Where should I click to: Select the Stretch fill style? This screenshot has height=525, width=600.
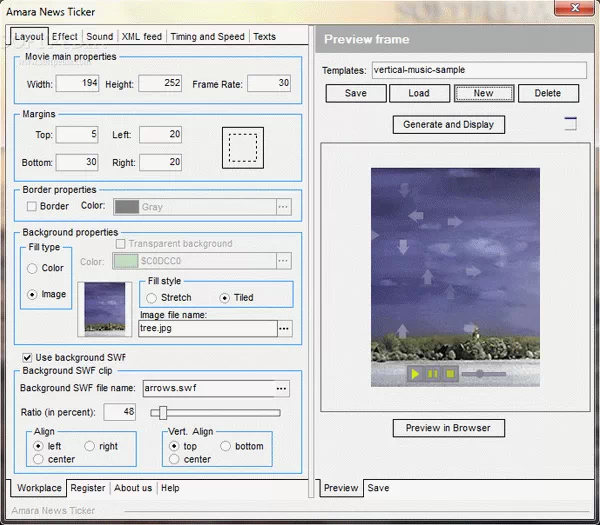pos(152,298)
